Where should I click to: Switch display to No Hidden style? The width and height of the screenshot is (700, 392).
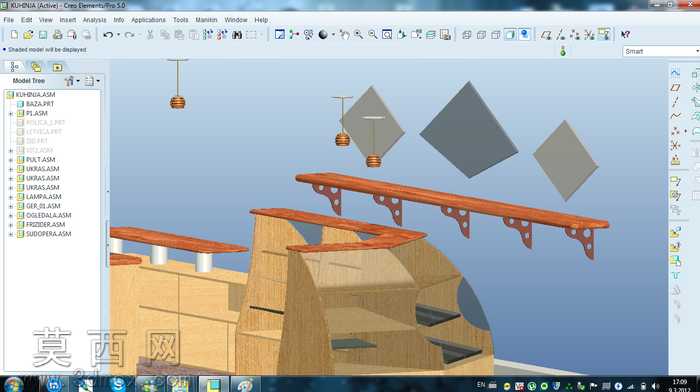[x=496, y=34]
